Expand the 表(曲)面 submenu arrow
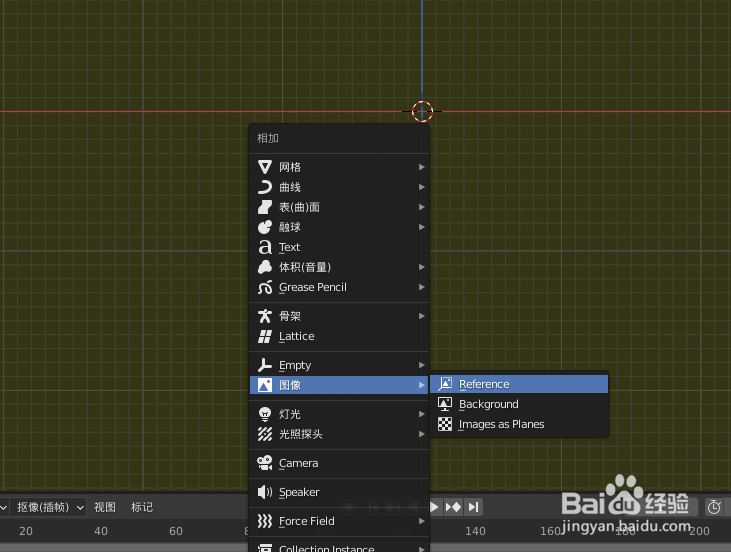This screenshot has width=731, height=552. tap(421, 207)
